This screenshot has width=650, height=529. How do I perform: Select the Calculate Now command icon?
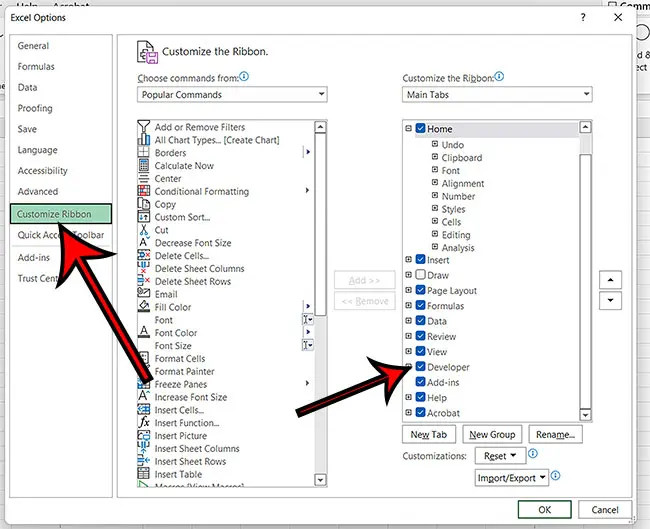(145, 166)
